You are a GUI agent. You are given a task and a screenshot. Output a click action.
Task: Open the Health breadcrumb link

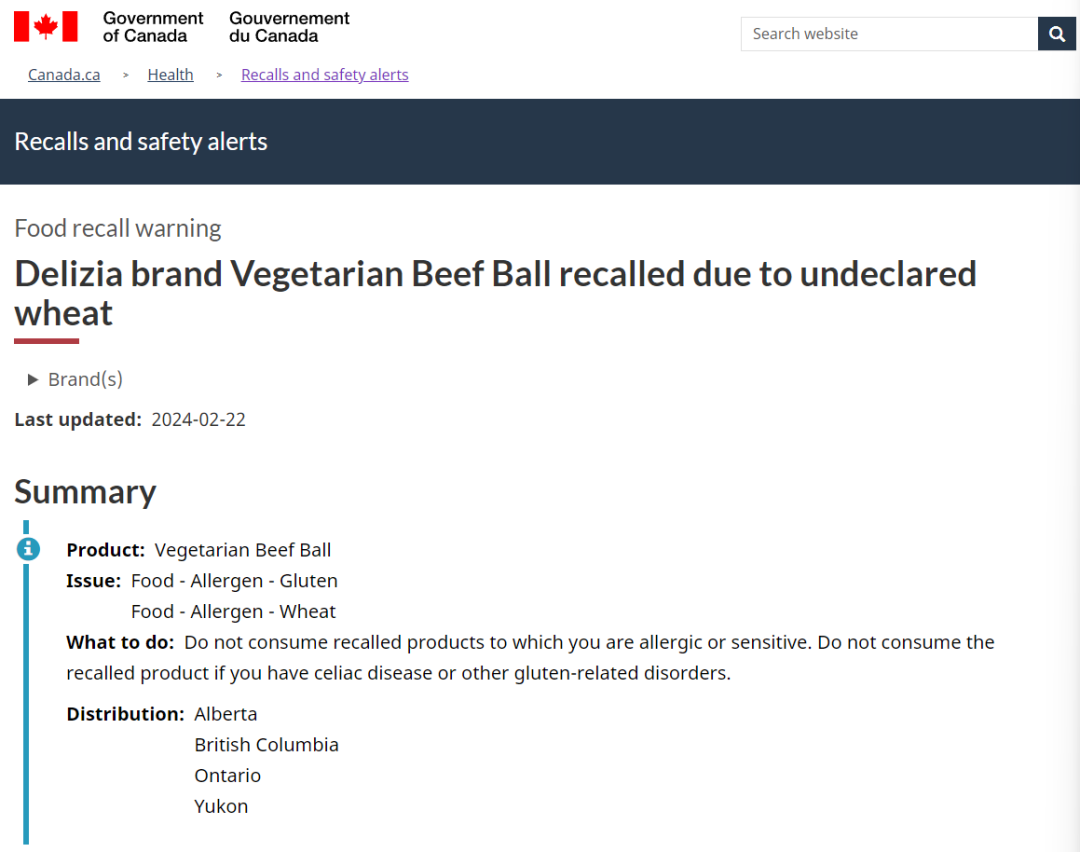(170, 74)
